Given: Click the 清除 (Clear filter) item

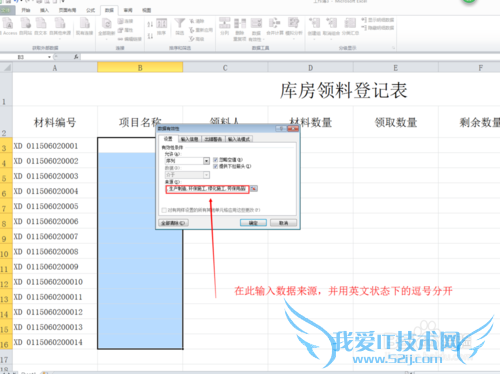Looking at the screenshot, I should (x=197, y=21).
